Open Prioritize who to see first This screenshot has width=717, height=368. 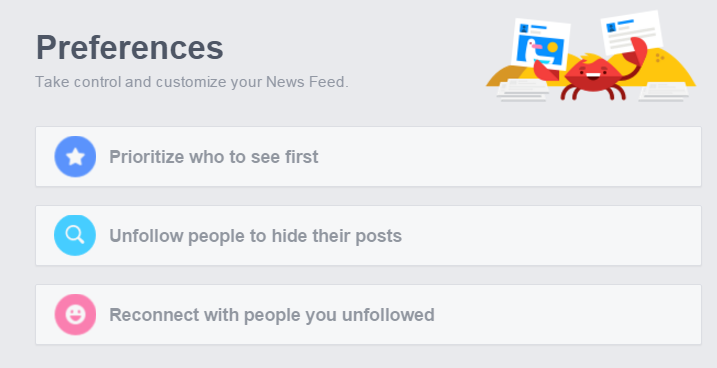point(214,157)
